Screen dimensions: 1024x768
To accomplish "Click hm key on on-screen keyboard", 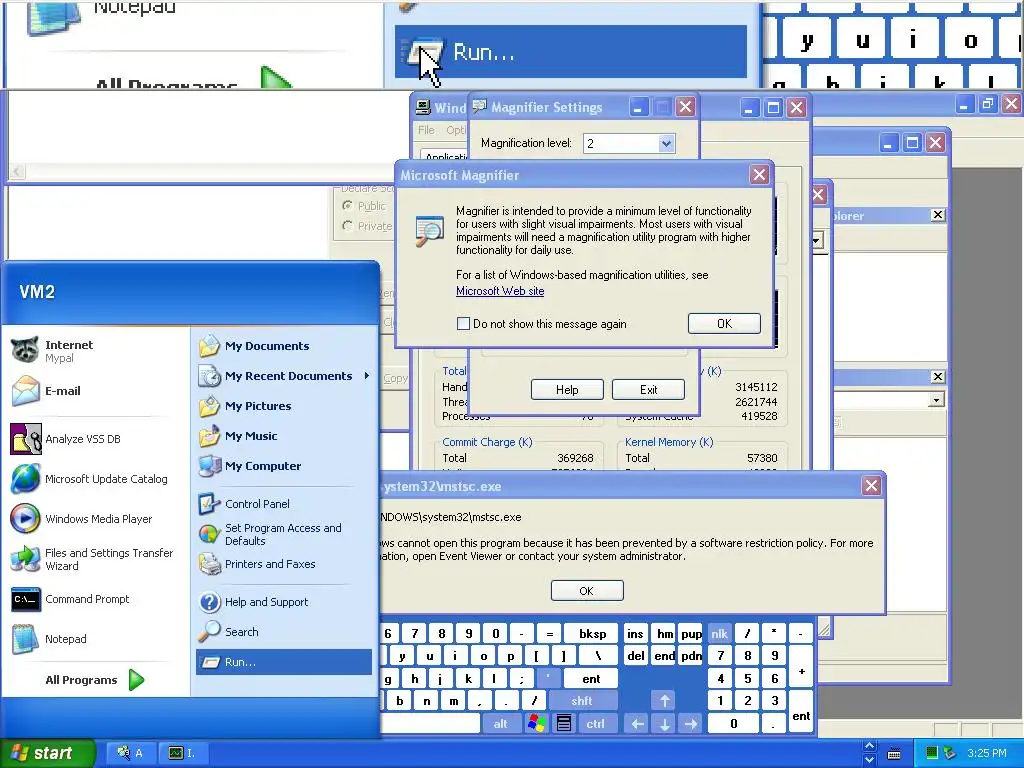I will coord(665,633).
